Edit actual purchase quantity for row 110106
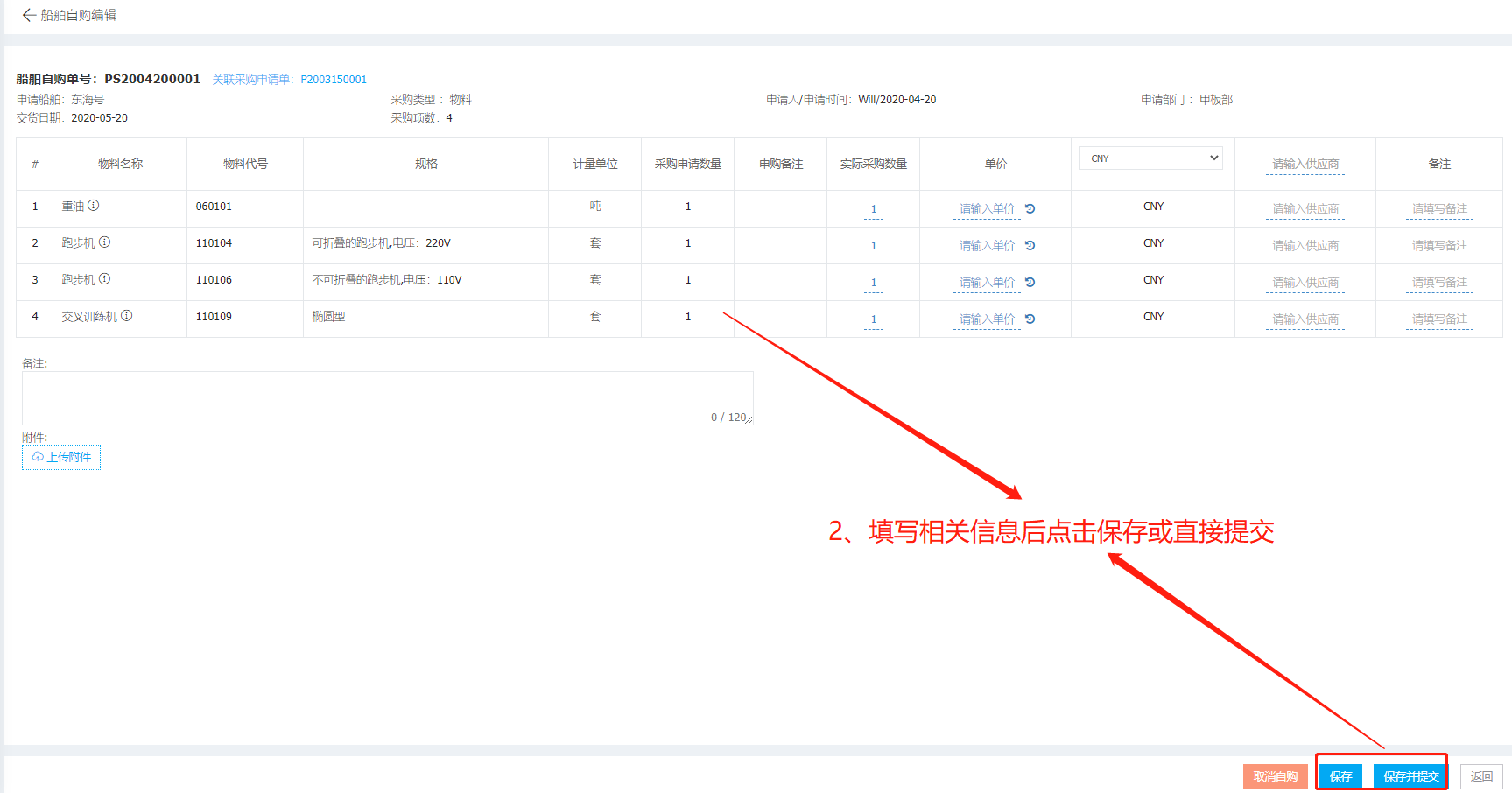1512x793 pixels. [x=874, y=283]
